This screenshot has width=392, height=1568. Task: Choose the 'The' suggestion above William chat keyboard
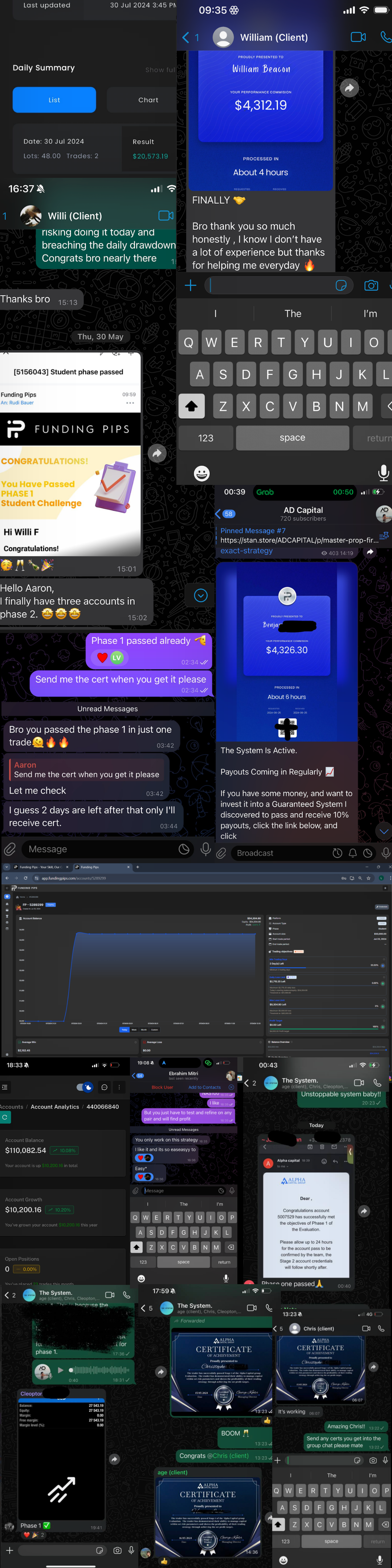pos(293,314)
